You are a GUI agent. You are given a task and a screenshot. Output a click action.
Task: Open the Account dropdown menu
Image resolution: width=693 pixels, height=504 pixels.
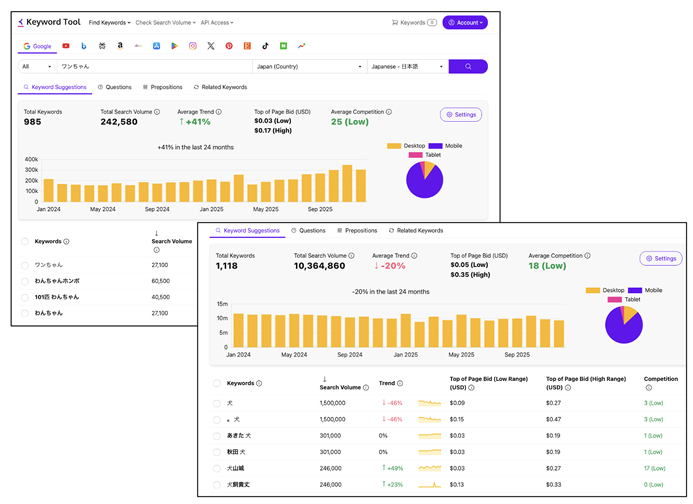tap(465, 22)
